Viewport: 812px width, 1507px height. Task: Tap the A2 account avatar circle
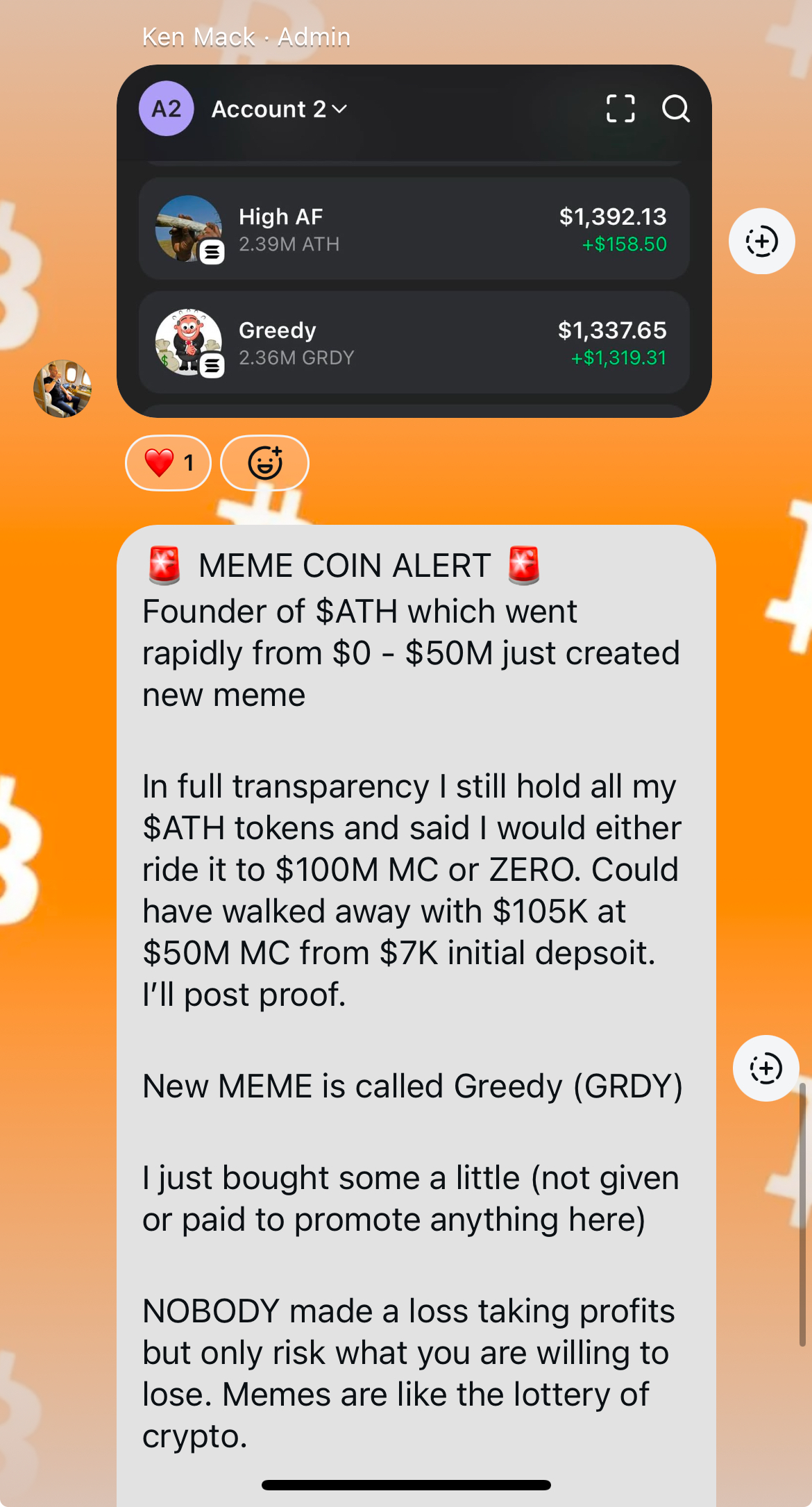[x=167, y=108]
